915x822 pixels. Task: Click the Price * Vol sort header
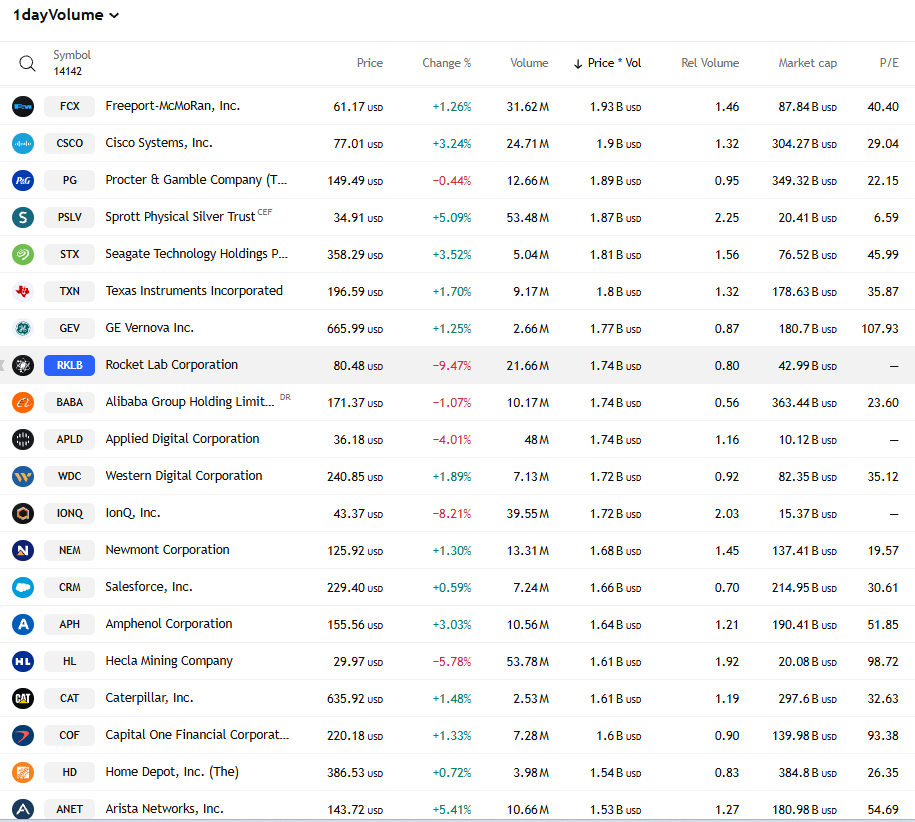click(x=607, y=63)
